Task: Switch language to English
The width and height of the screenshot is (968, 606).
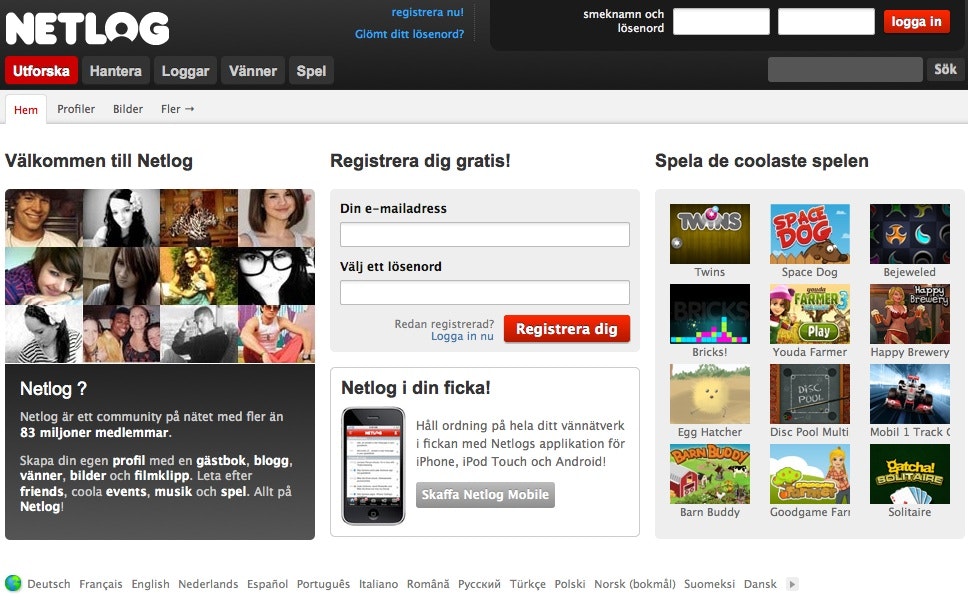Action: (x=150, y=584)
